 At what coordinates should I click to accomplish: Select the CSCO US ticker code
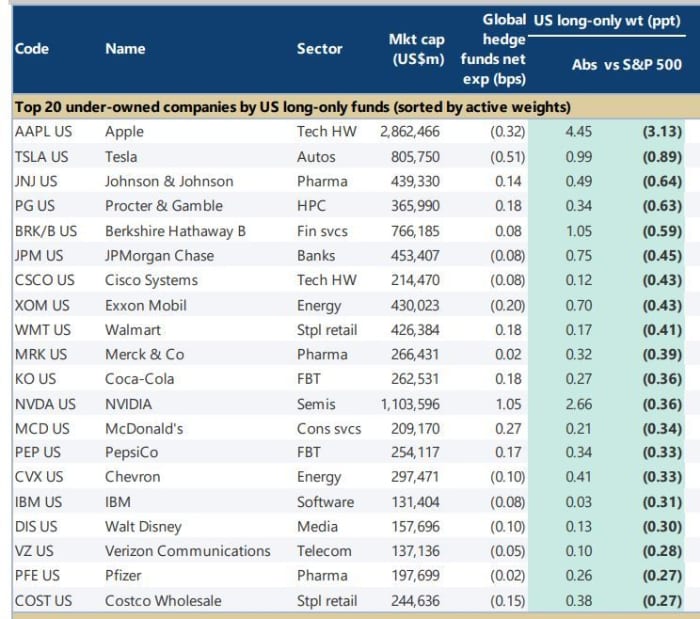coord(45,280)
